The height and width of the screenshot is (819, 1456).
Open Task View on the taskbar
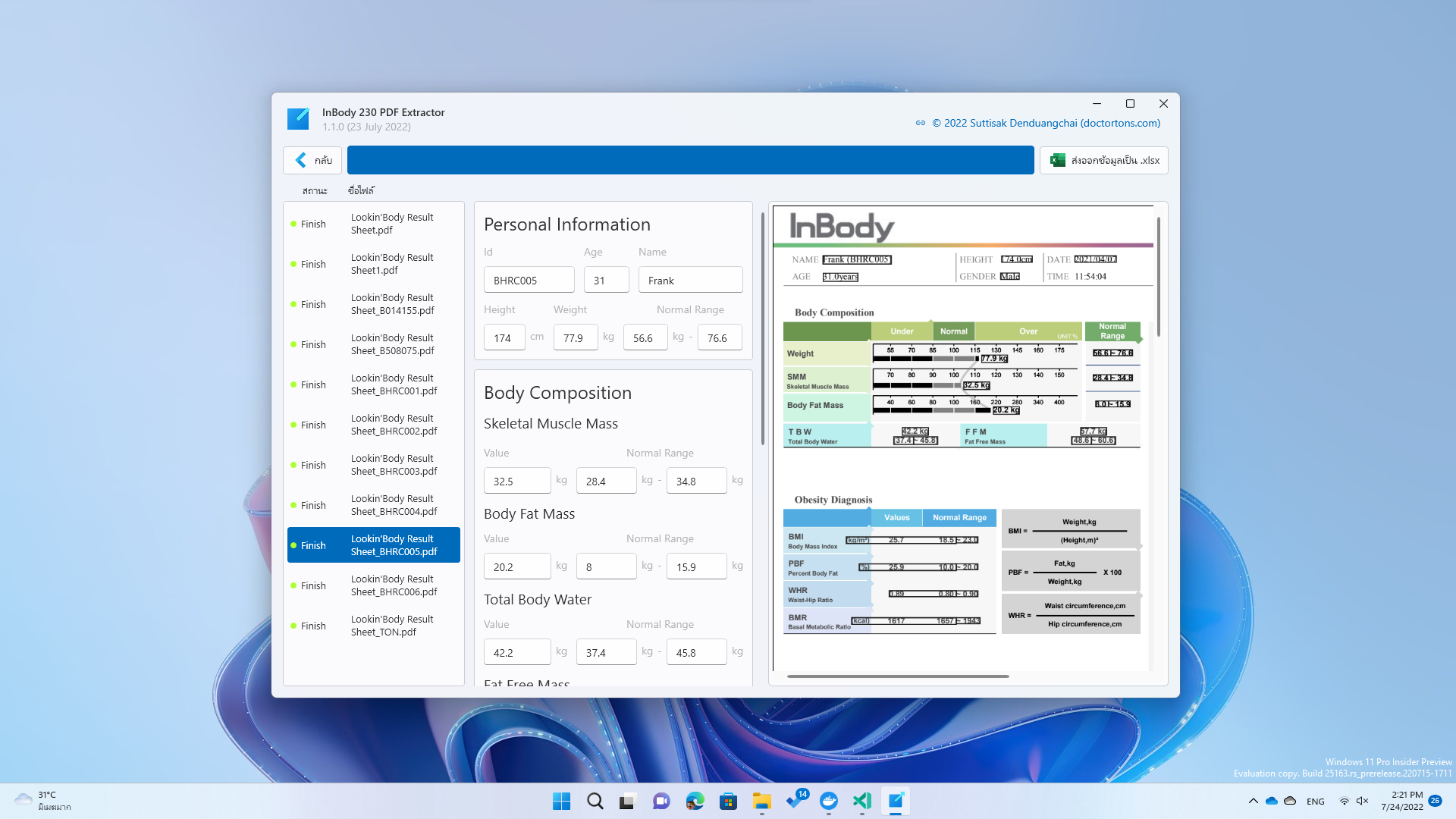tap(628, 801)
